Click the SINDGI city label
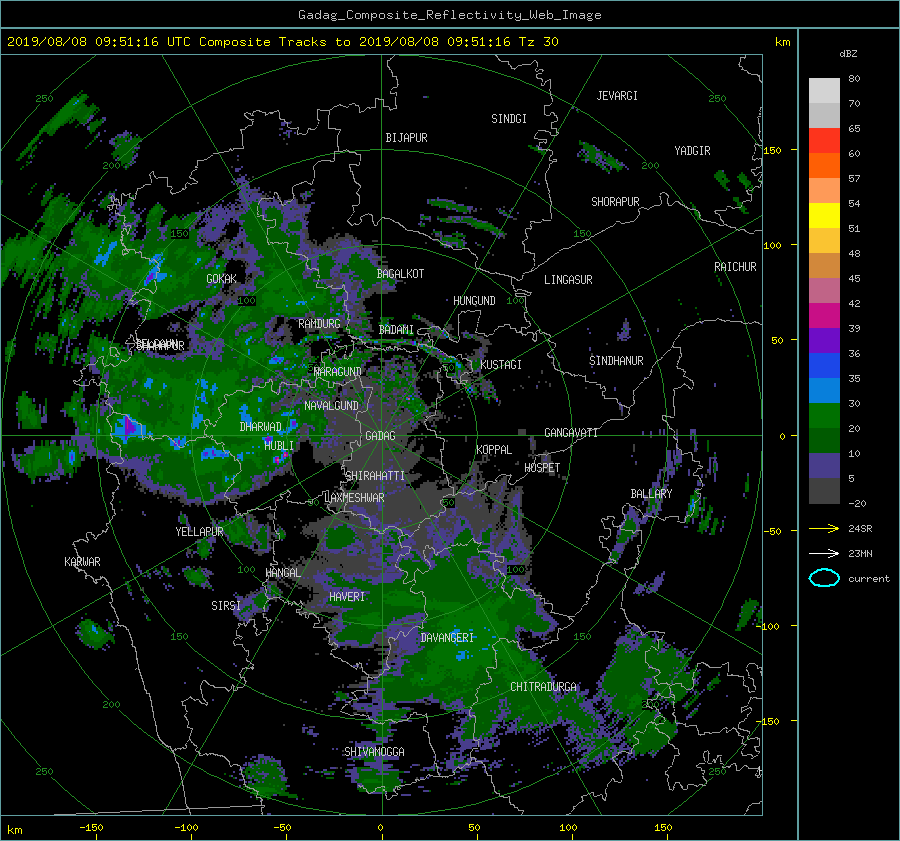The image size is (900, 841). coord(509,119)
